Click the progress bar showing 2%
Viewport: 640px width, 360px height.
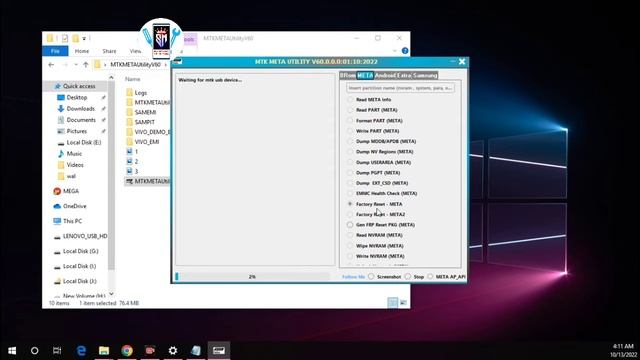(253, 277)
